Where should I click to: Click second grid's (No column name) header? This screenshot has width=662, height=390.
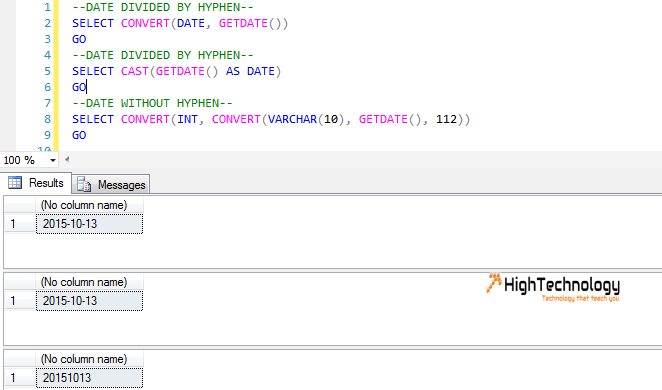coord(90,282)
